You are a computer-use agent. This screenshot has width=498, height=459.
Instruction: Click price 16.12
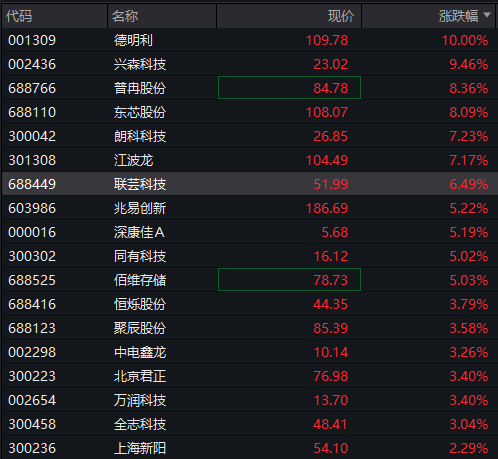(331, 256)
